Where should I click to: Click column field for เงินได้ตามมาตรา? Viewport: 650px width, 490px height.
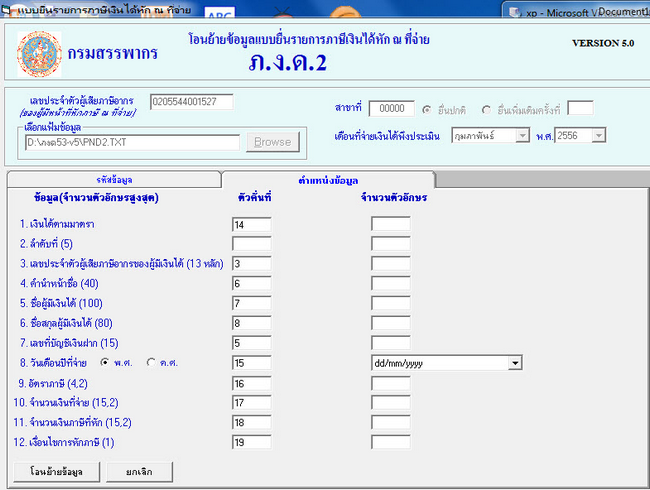tap(252, 224)
